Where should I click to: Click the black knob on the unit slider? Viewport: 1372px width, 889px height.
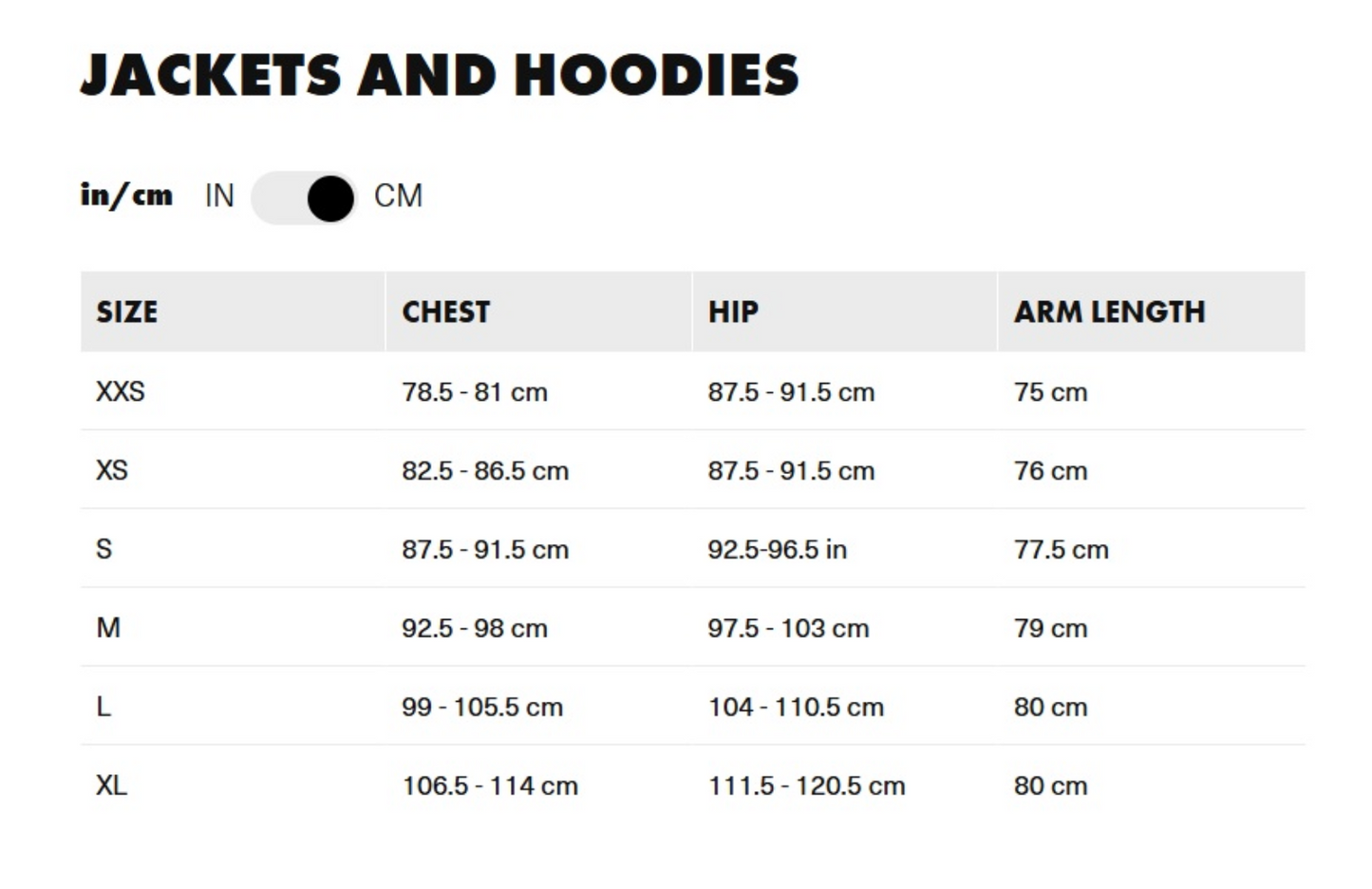coord(328,197)
